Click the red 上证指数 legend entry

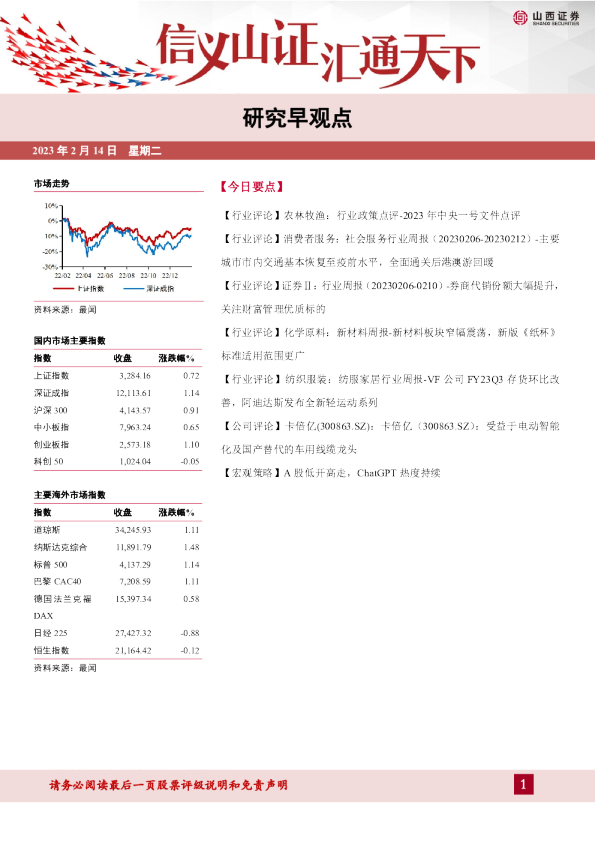pos(79,288)
